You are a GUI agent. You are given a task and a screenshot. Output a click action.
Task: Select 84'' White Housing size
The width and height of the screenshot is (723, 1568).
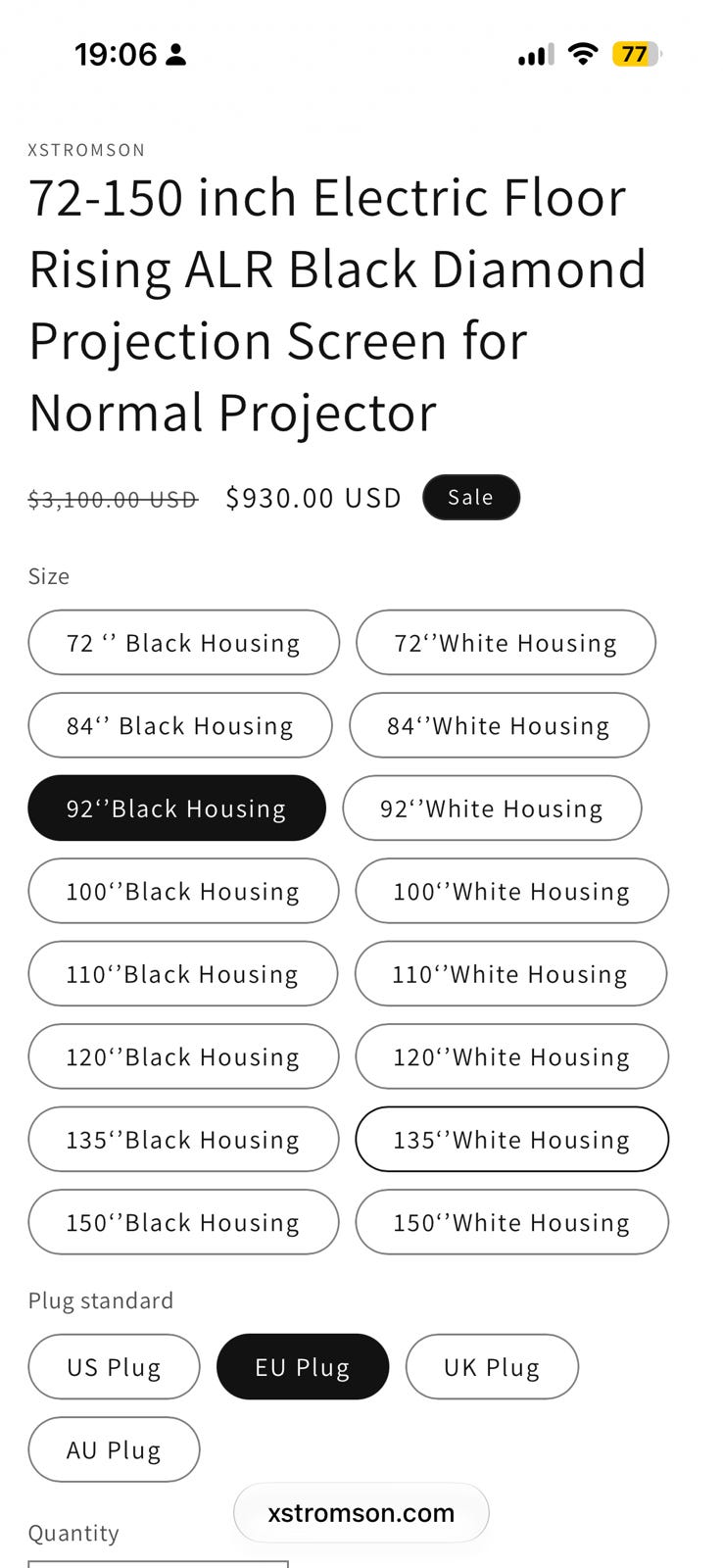pyautogui.click(x=499, y=725)
